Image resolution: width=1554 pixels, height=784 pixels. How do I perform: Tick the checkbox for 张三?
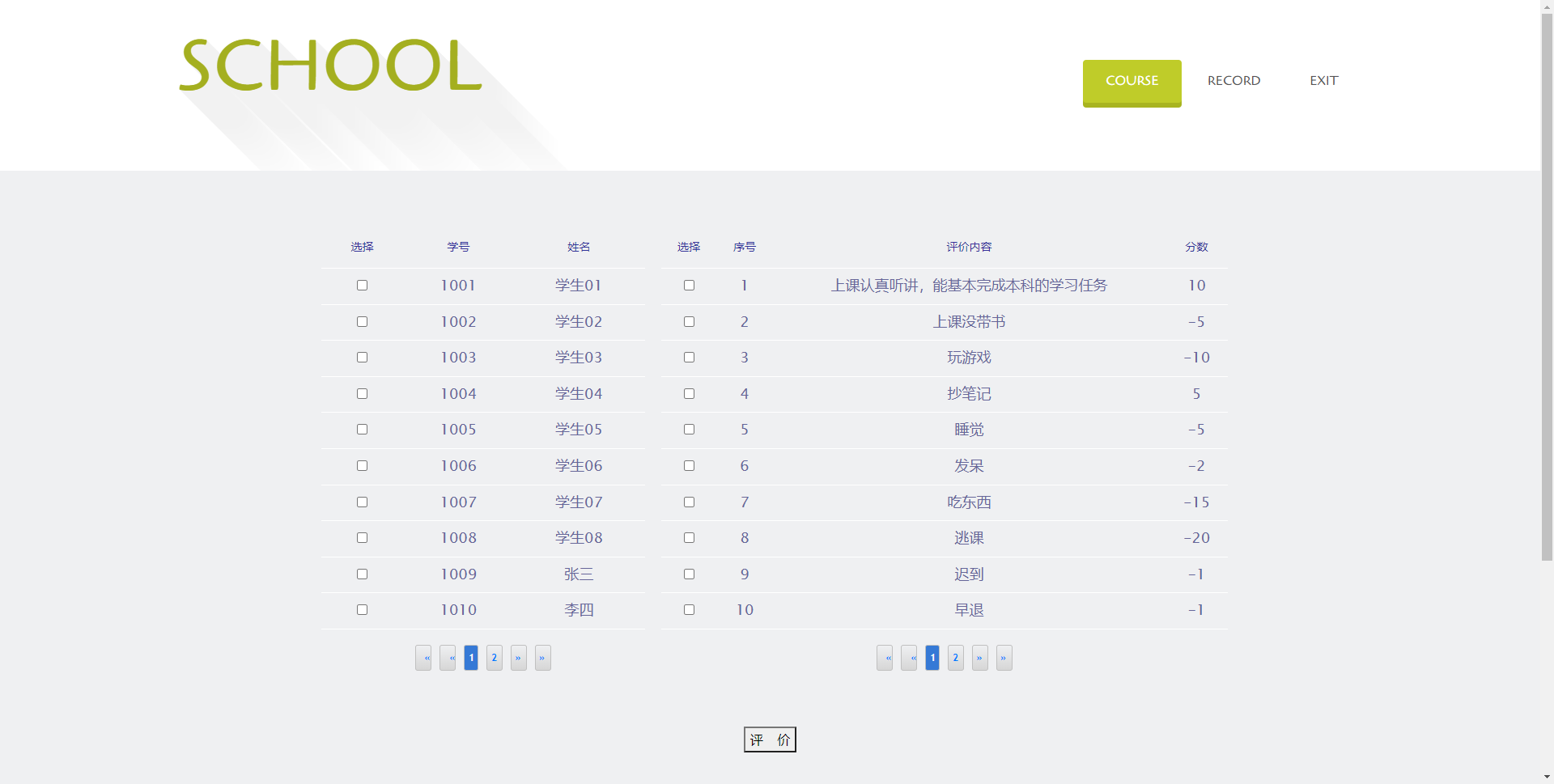[362, 574]
